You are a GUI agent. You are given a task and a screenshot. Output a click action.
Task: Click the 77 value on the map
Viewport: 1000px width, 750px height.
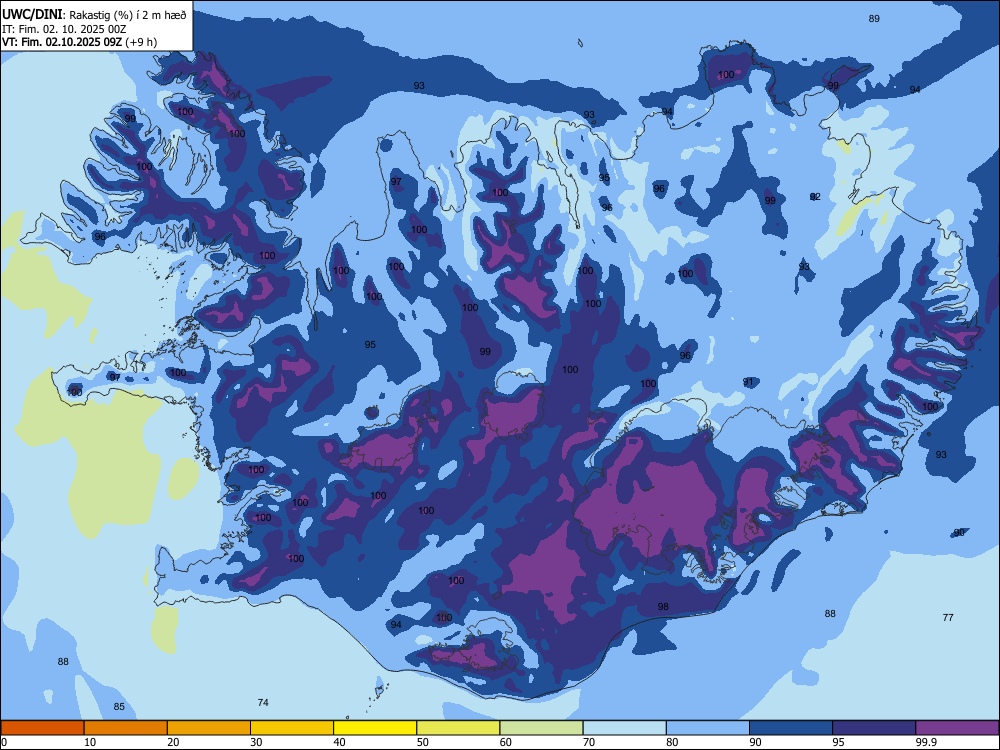click(x=948, y=617)
